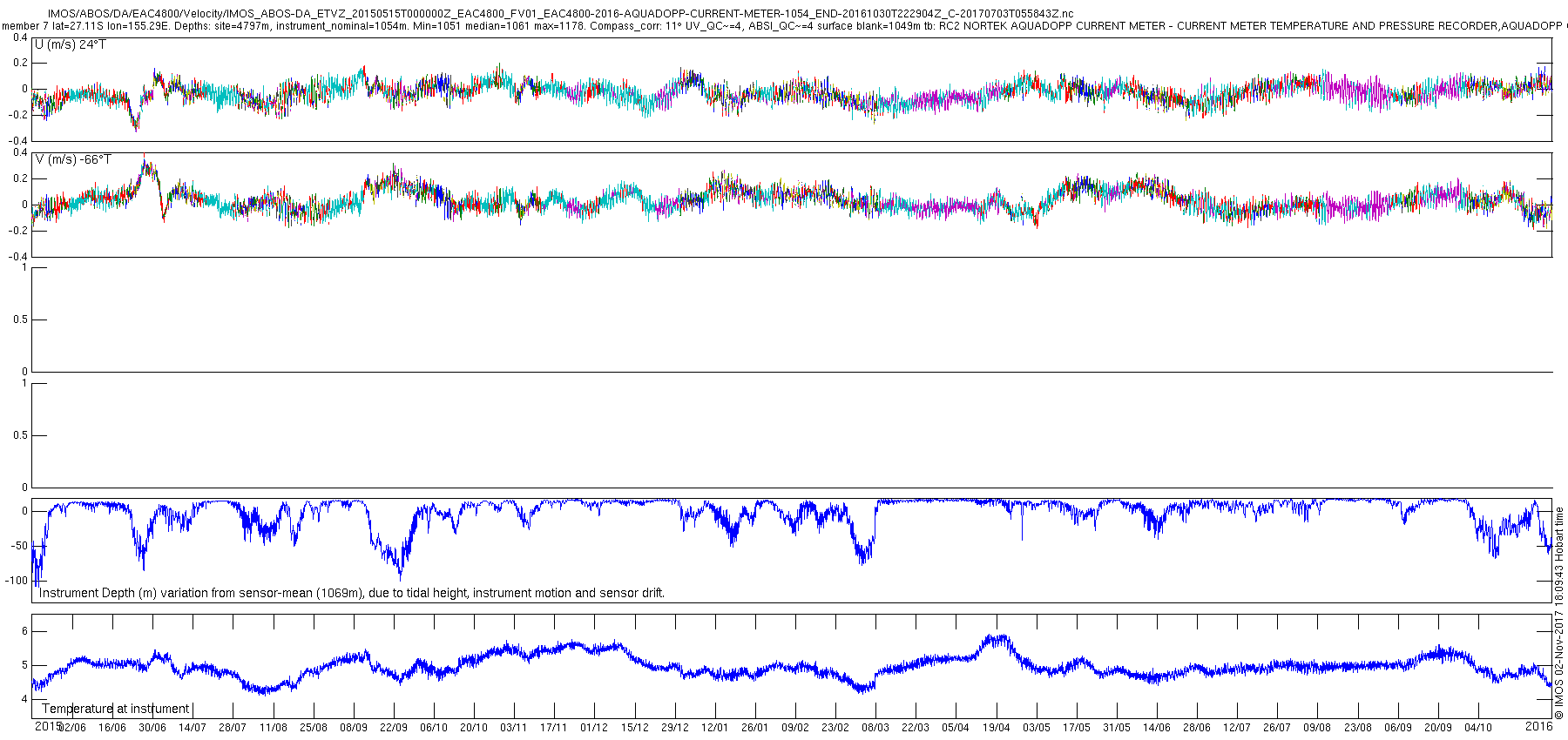Click the '4' temperature axis value
The image size is (1568, 740).
[x=24, y=699]
